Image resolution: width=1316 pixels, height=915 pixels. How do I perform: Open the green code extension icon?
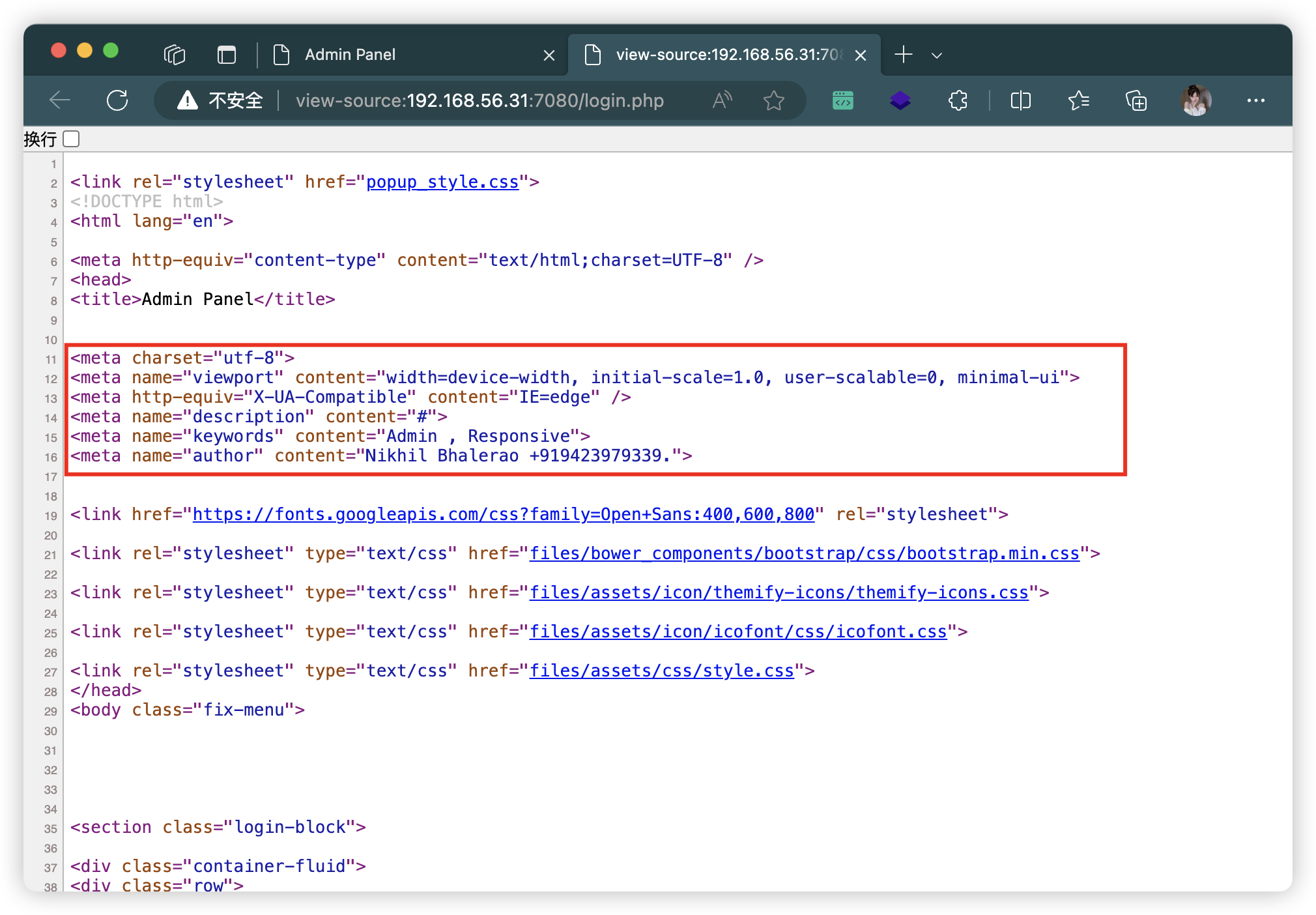pos(843,100)
